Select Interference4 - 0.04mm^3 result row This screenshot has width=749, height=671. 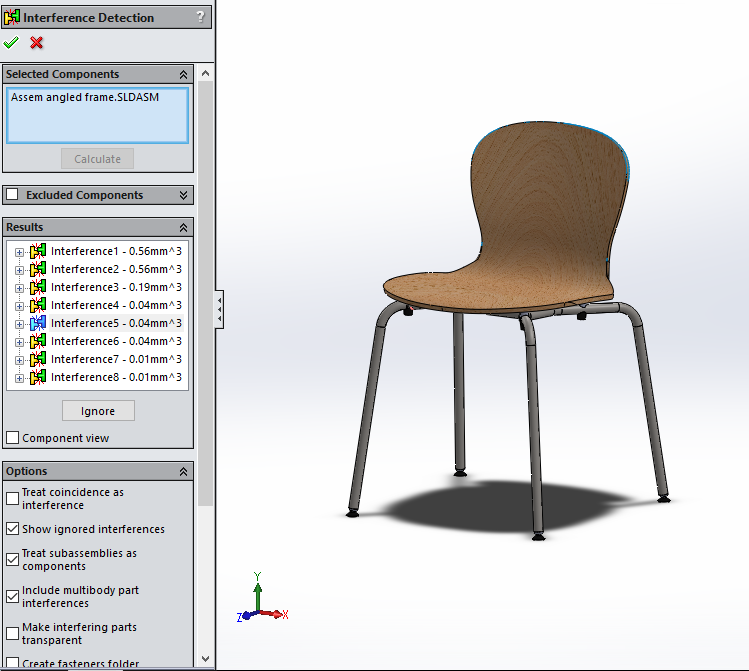116,305
